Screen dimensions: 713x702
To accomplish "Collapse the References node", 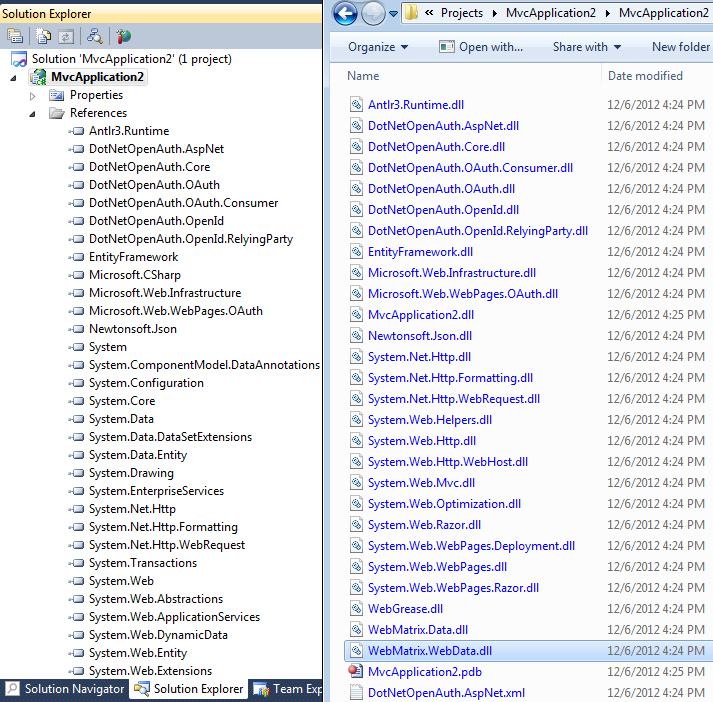I will [x=32, y=114].
